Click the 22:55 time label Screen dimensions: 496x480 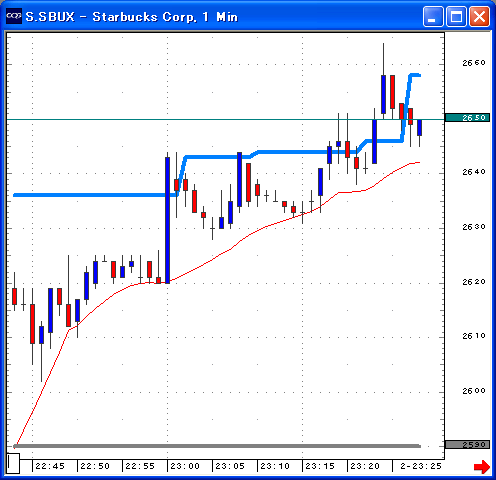pyautogui.click(x=140, y=466)
